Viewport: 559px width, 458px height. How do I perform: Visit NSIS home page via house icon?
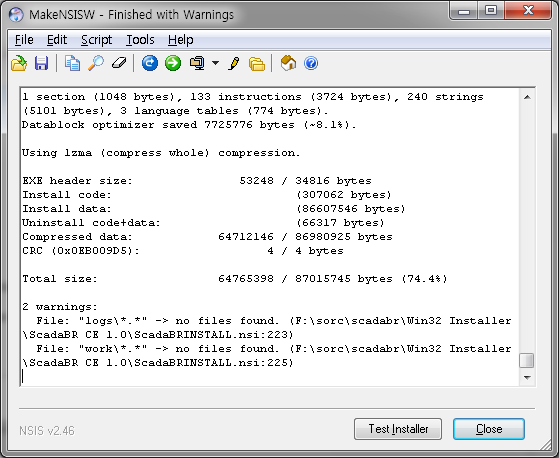click(288, 63)
